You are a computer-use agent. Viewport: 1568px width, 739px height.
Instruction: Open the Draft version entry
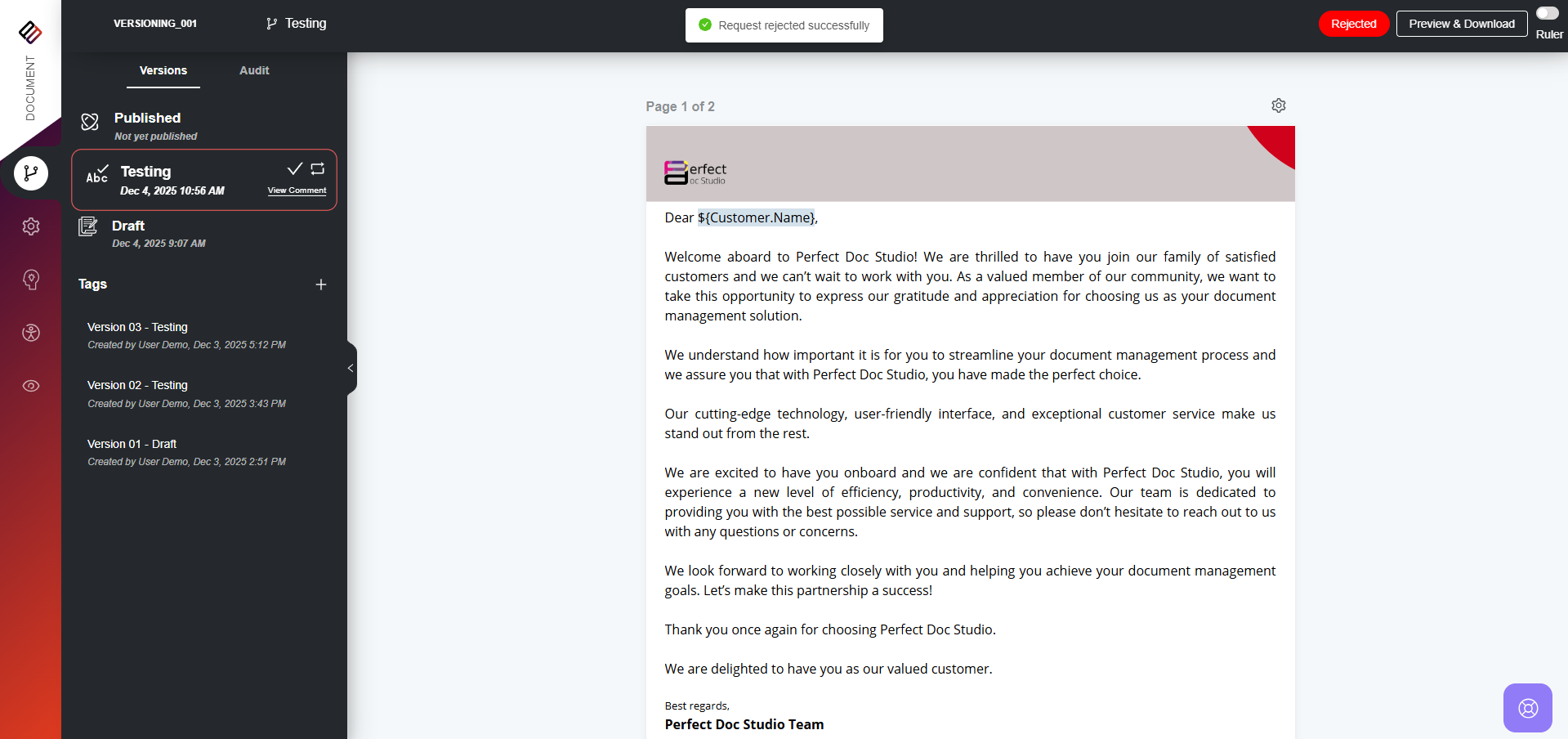pyautogui.click(x=128, y=226)
